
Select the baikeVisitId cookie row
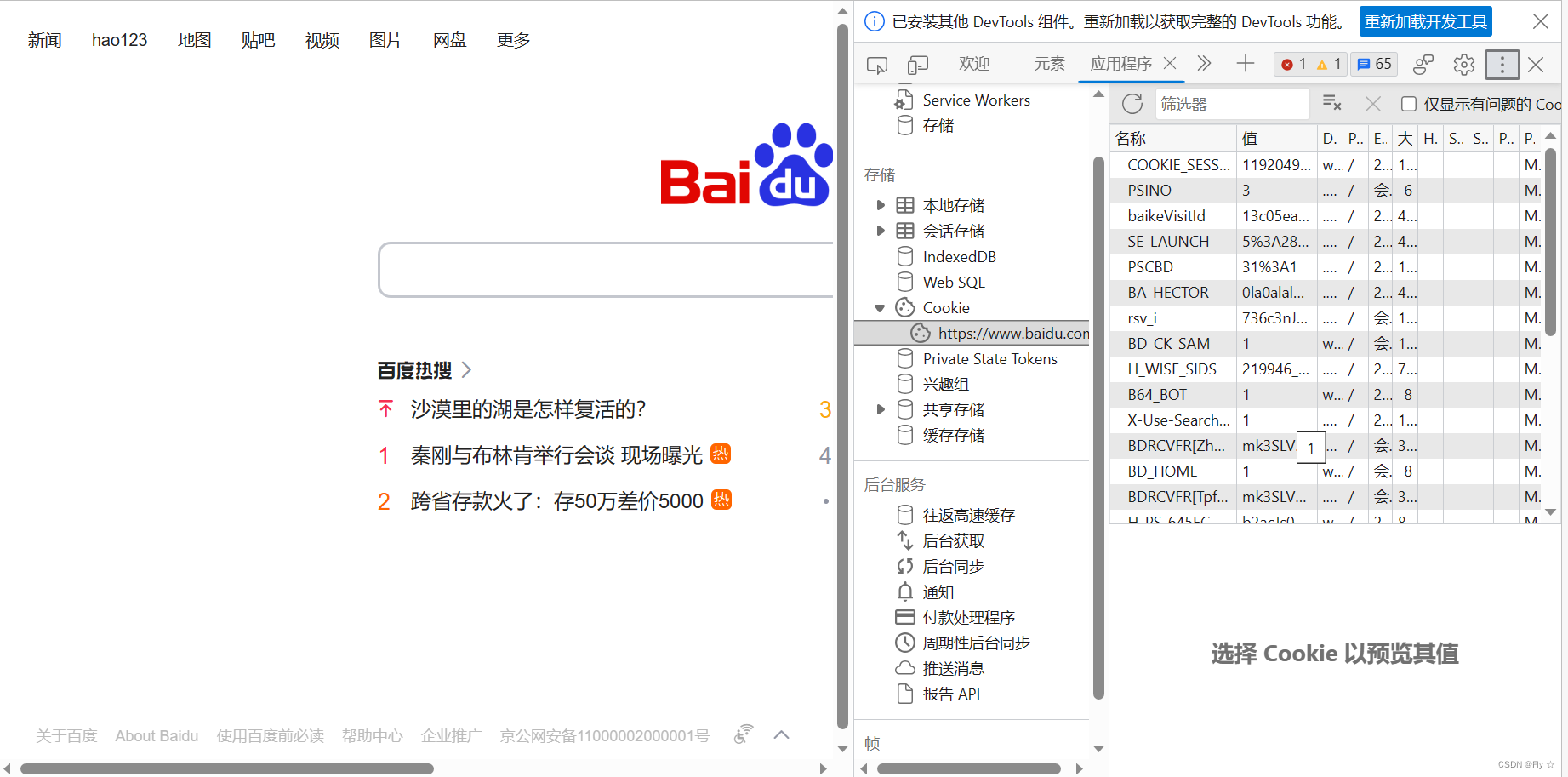(1327, 216)
